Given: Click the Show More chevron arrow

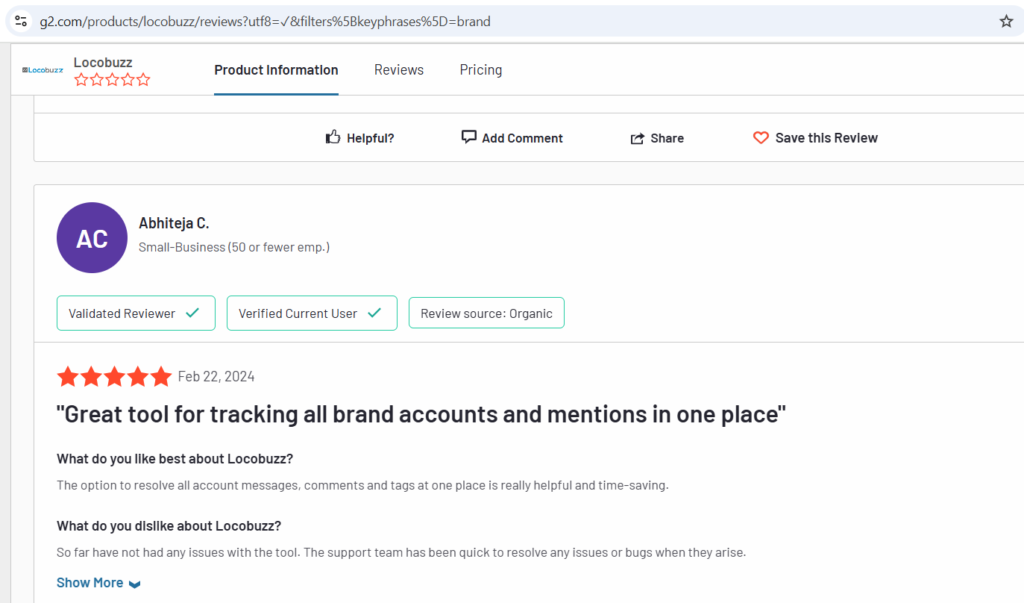Looking at the screenshot, I should pyautogui.click(x=135, y=584).
